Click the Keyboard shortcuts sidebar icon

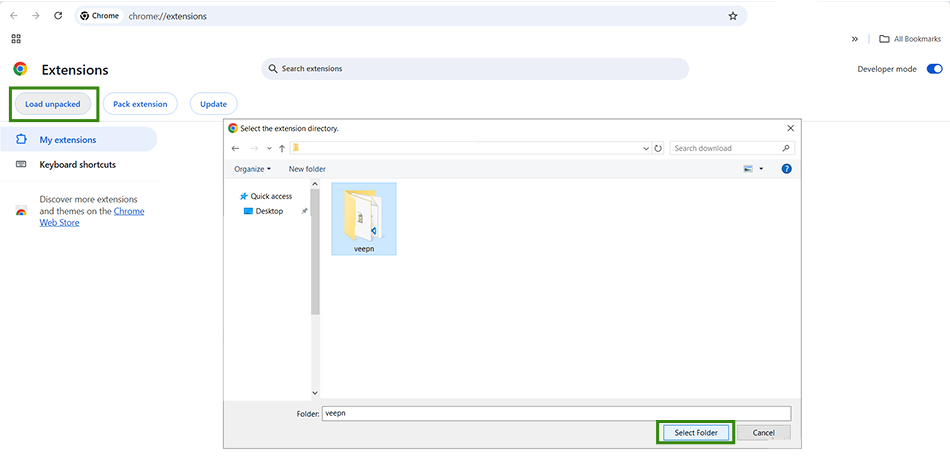coord(21,164)
